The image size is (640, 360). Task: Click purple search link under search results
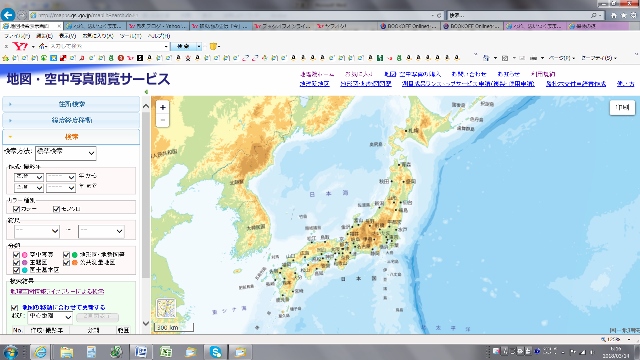coord(57,291)
